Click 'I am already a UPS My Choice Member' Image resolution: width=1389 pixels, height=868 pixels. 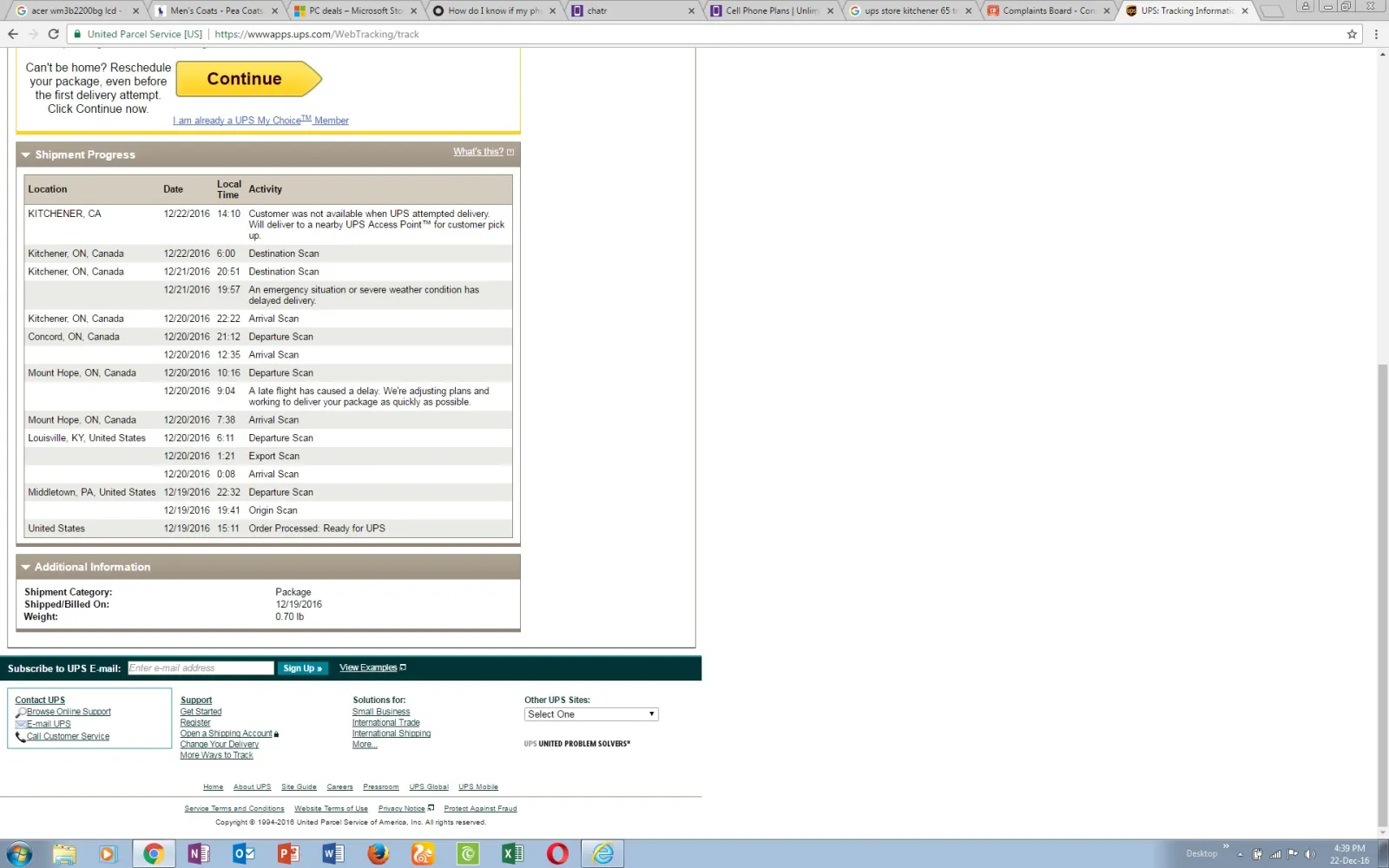260,120
